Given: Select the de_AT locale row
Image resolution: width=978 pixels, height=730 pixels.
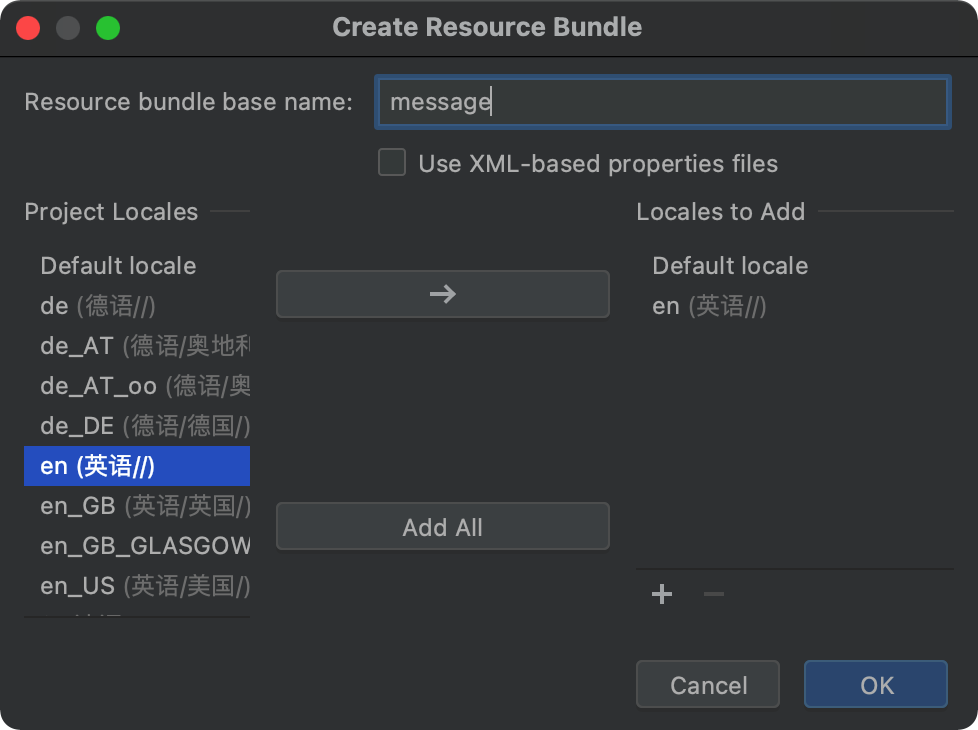Looking at the screenshot, I should 137,346.
